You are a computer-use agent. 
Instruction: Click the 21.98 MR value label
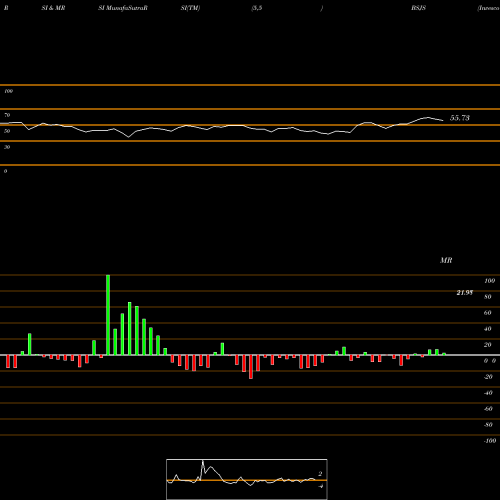[x=465, y=293]
